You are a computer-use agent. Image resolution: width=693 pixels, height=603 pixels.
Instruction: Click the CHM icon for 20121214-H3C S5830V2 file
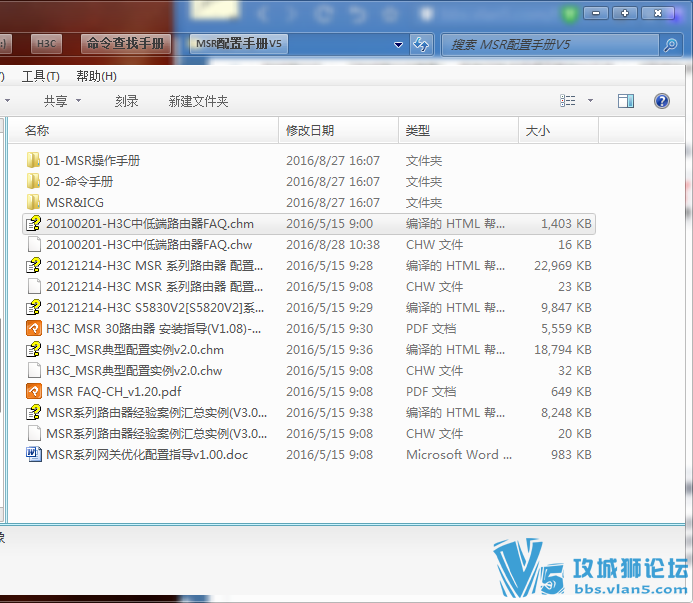pyautogui.click(x=34, y=308)
